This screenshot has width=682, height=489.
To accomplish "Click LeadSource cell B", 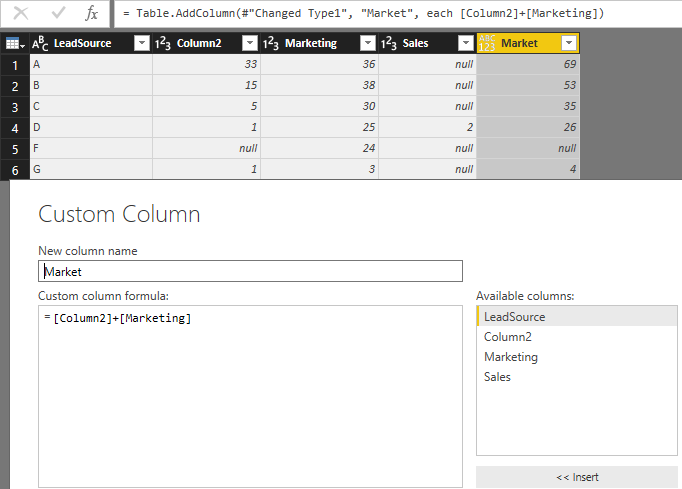I will [x=91, y=85].
